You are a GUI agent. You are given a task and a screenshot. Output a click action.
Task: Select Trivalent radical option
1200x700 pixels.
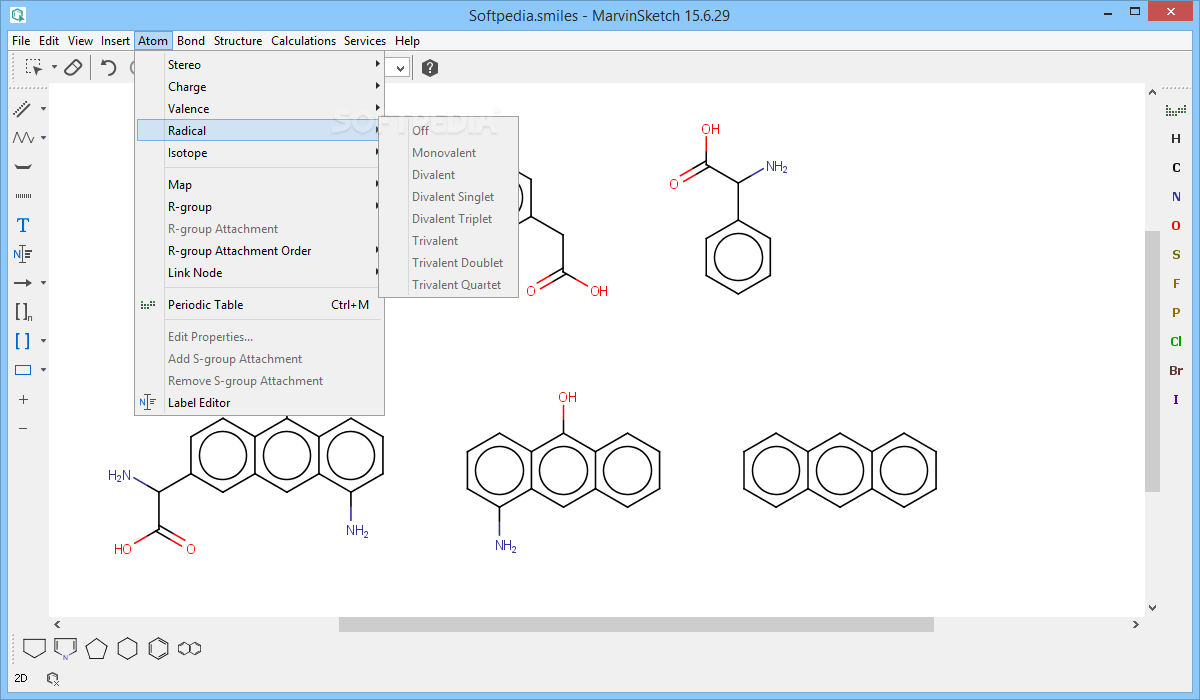(449, 241)
